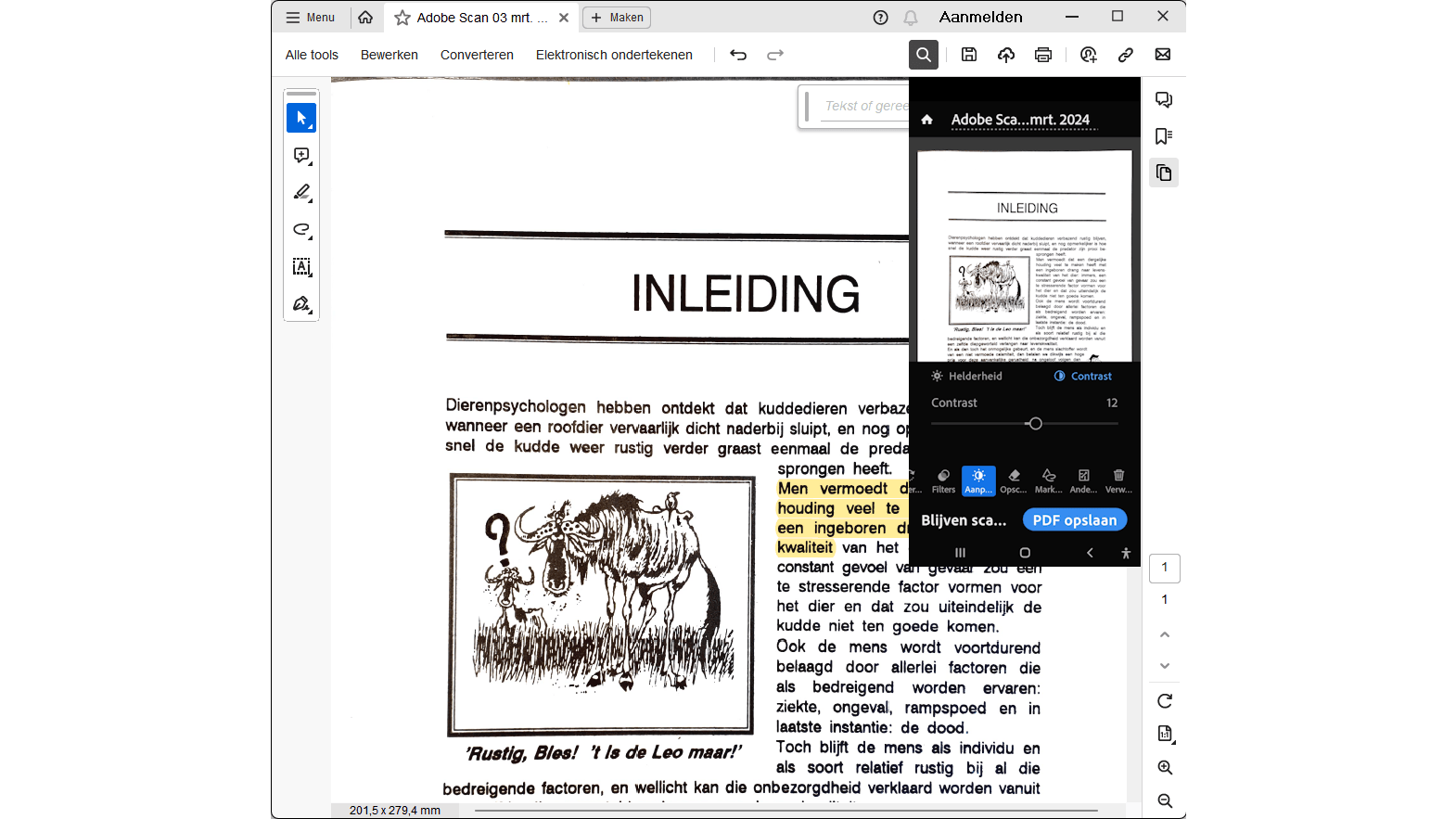
Task: Click the Adobe Sca...mrt. 2024 title
Action: 1020,120
